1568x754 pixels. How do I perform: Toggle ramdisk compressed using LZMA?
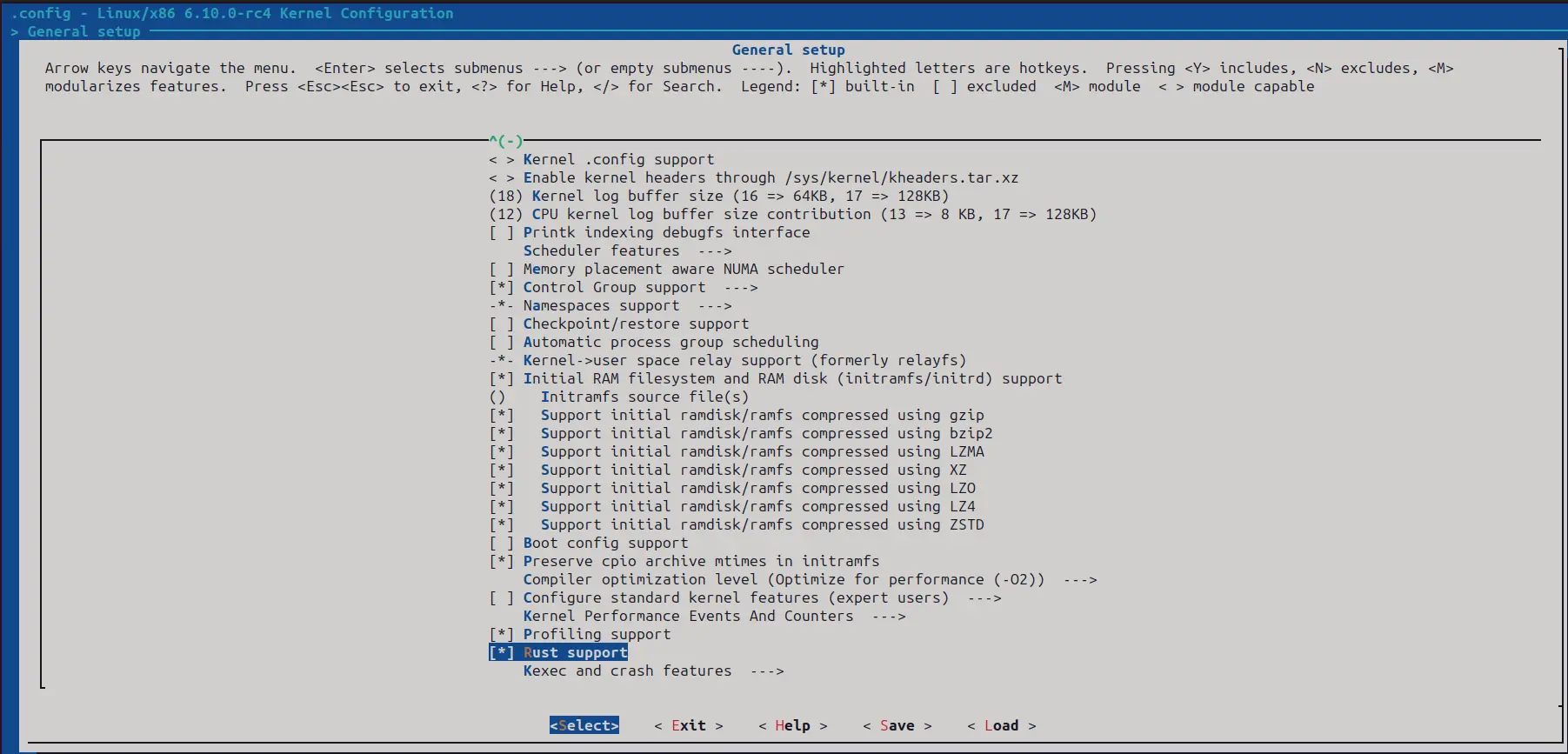point(737,451)
